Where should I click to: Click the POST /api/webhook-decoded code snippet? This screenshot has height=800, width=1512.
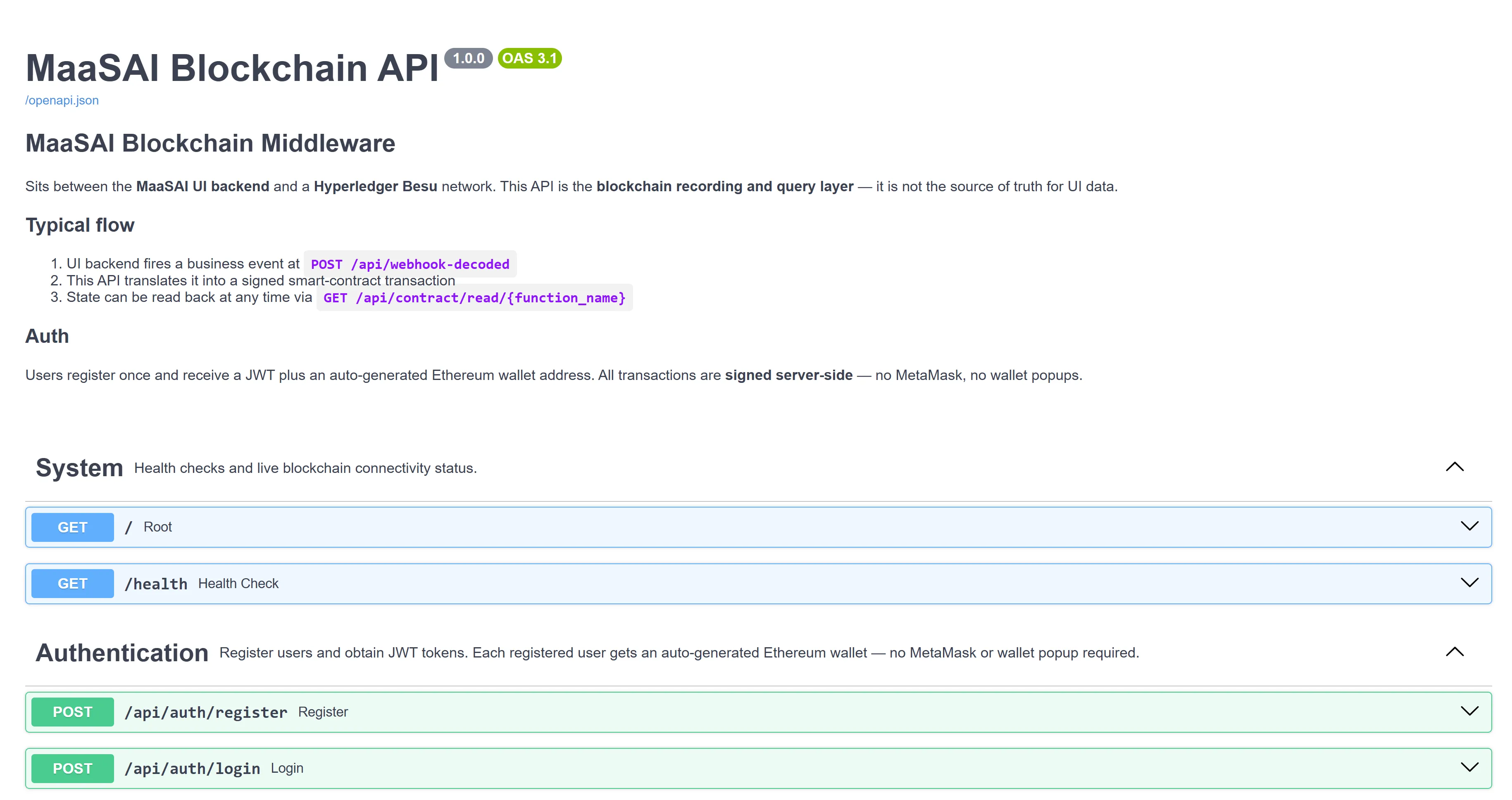point(410,264)
